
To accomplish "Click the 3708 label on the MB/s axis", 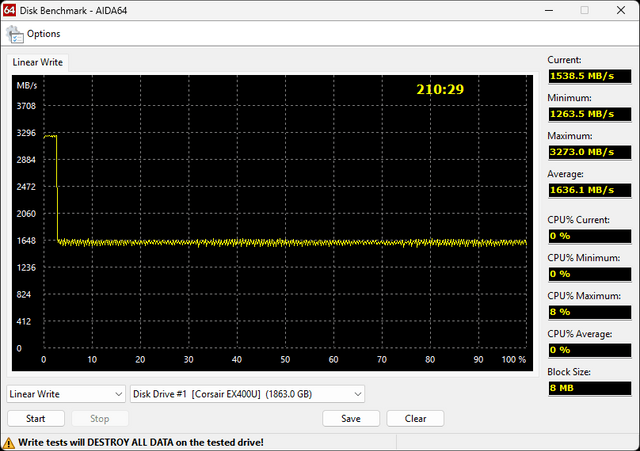I will click(x=26, y=106).
